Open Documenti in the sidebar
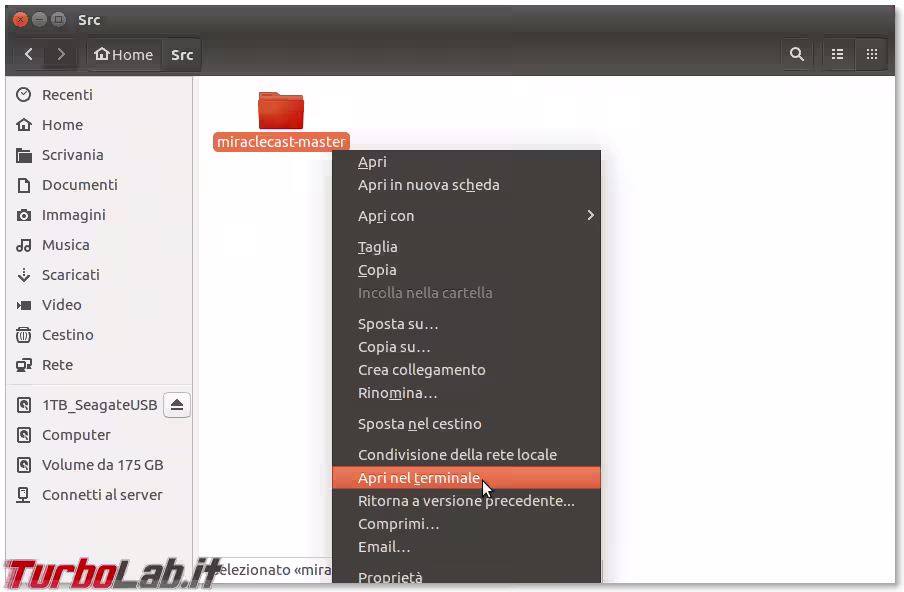Viewport: 904px width, 592px height. (99, 184)
